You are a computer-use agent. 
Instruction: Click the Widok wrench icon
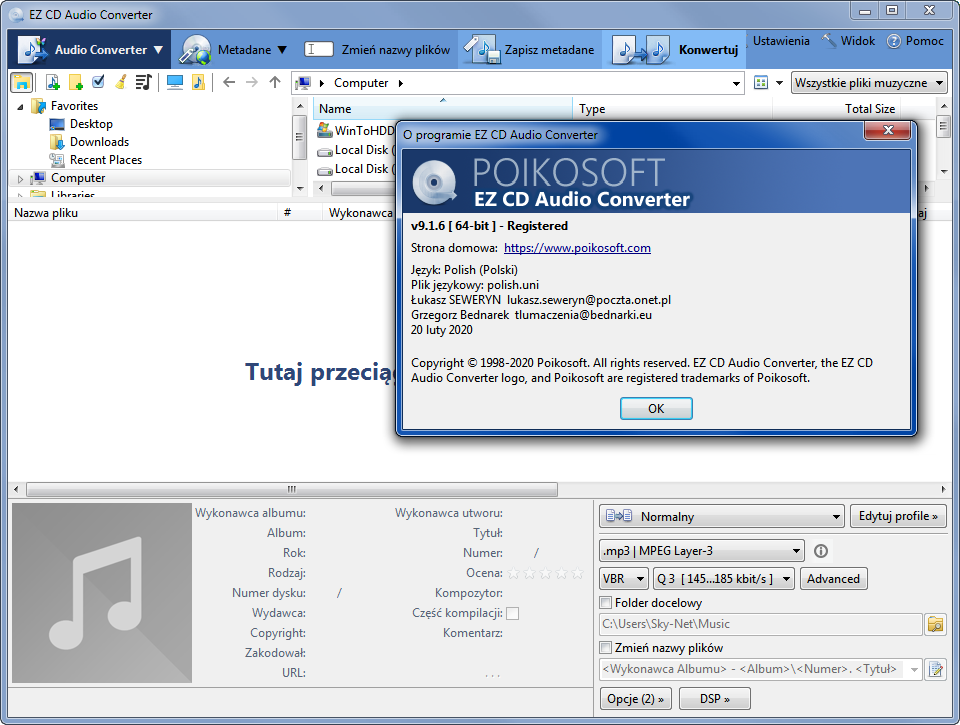click(x=829, y=41)
